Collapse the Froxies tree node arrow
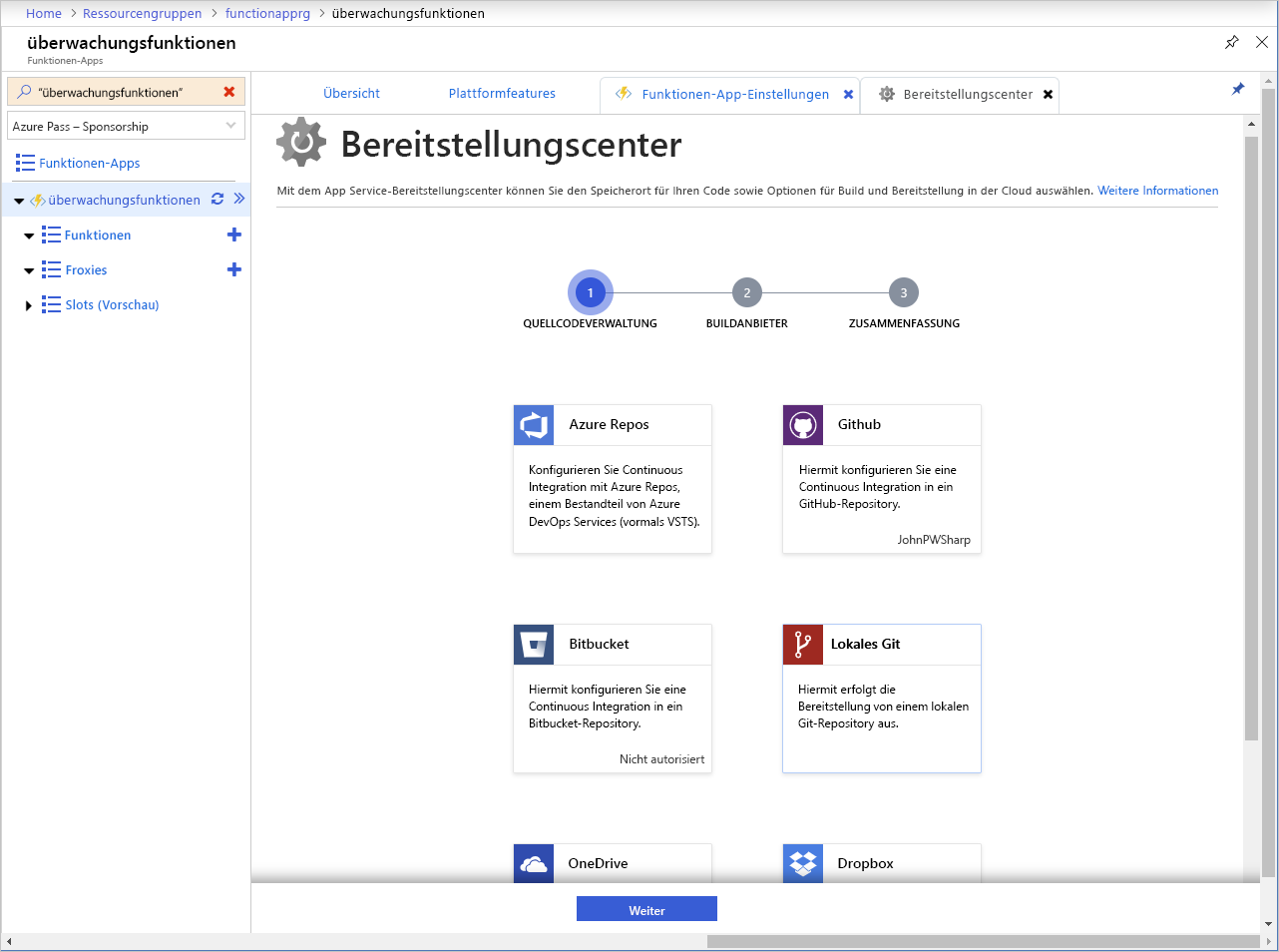 [x=29, y=271]
